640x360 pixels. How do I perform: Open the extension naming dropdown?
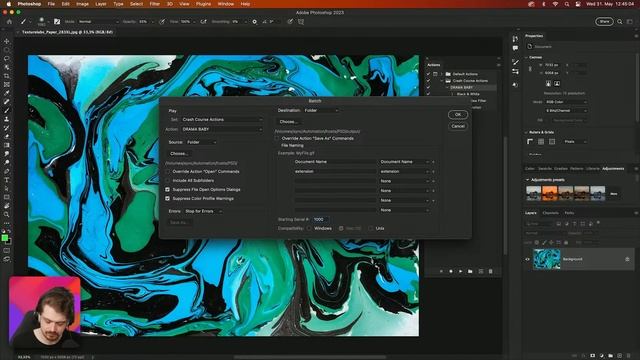click(405, 171)
